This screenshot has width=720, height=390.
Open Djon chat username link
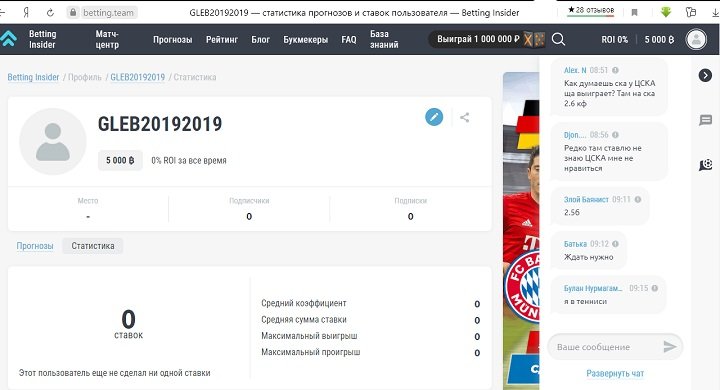575,135
